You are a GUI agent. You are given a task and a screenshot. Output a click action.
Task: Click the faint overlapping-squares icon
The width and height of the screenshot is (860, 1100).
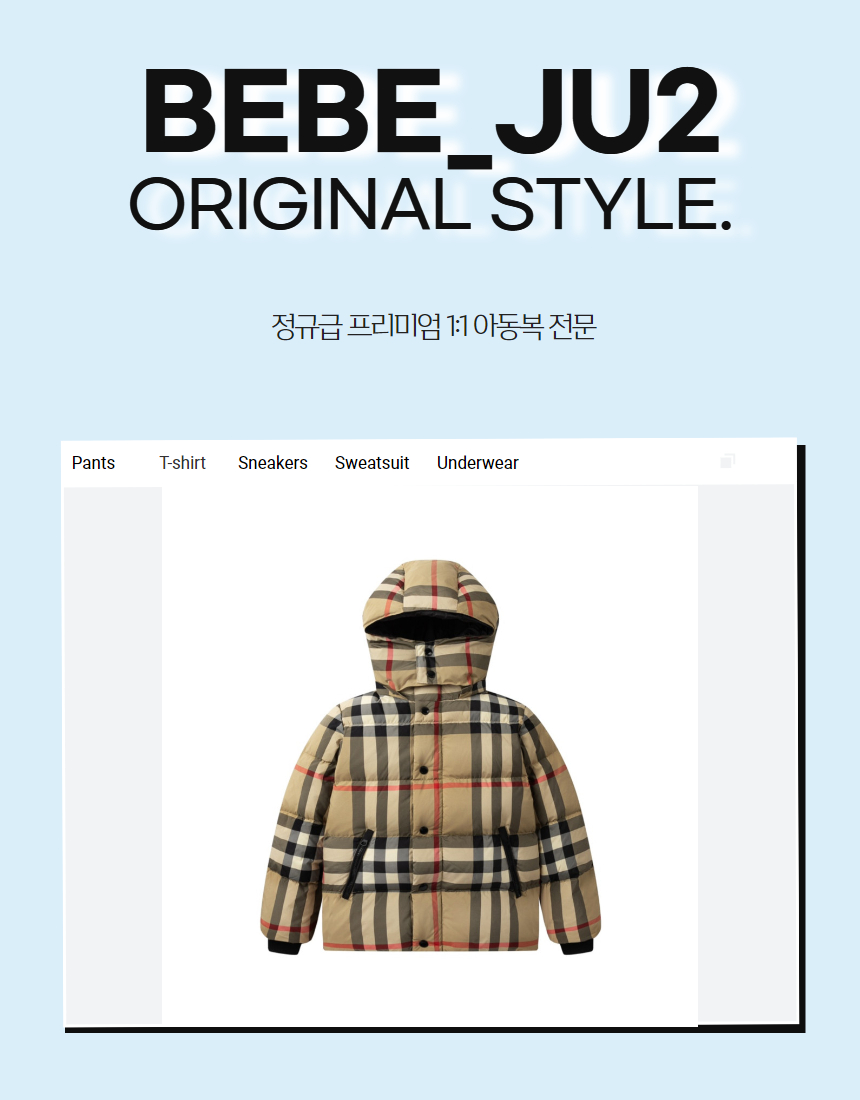tap(727, 461)
